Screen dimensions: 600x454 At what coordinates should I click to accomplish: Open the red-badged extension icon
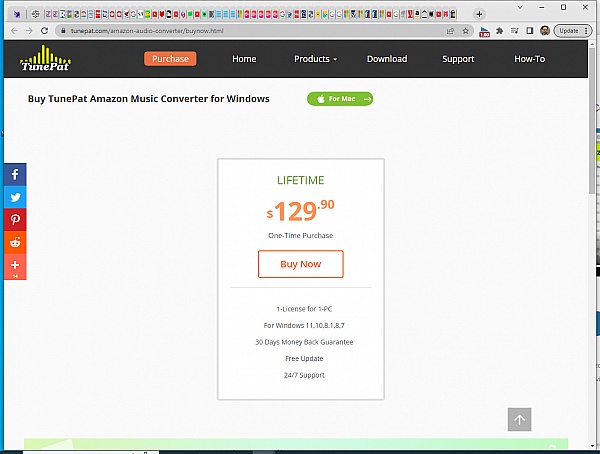[x=484, y=31]
